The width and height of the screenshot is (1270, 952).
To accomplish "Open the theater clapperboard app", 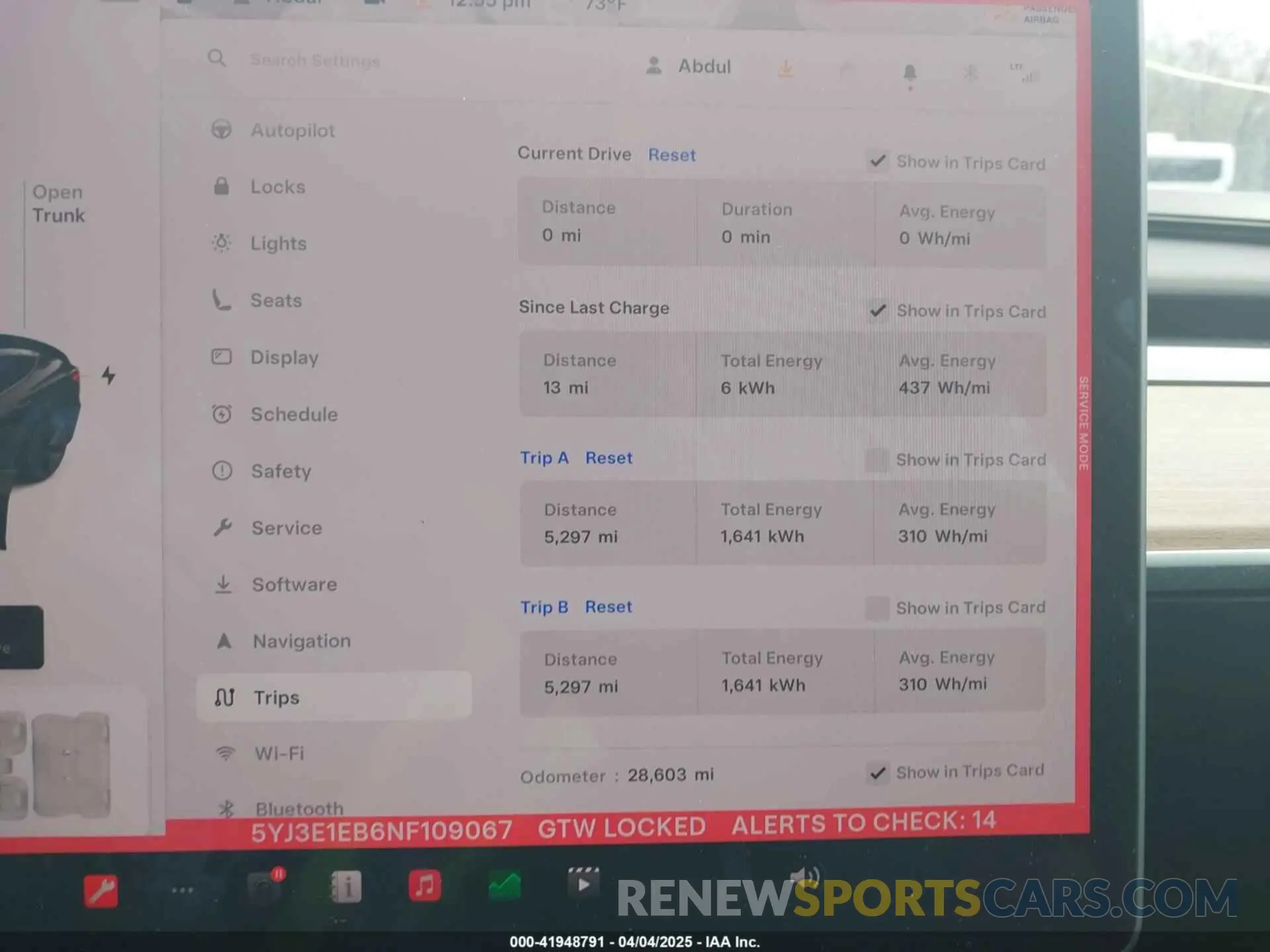I will 583,883.
